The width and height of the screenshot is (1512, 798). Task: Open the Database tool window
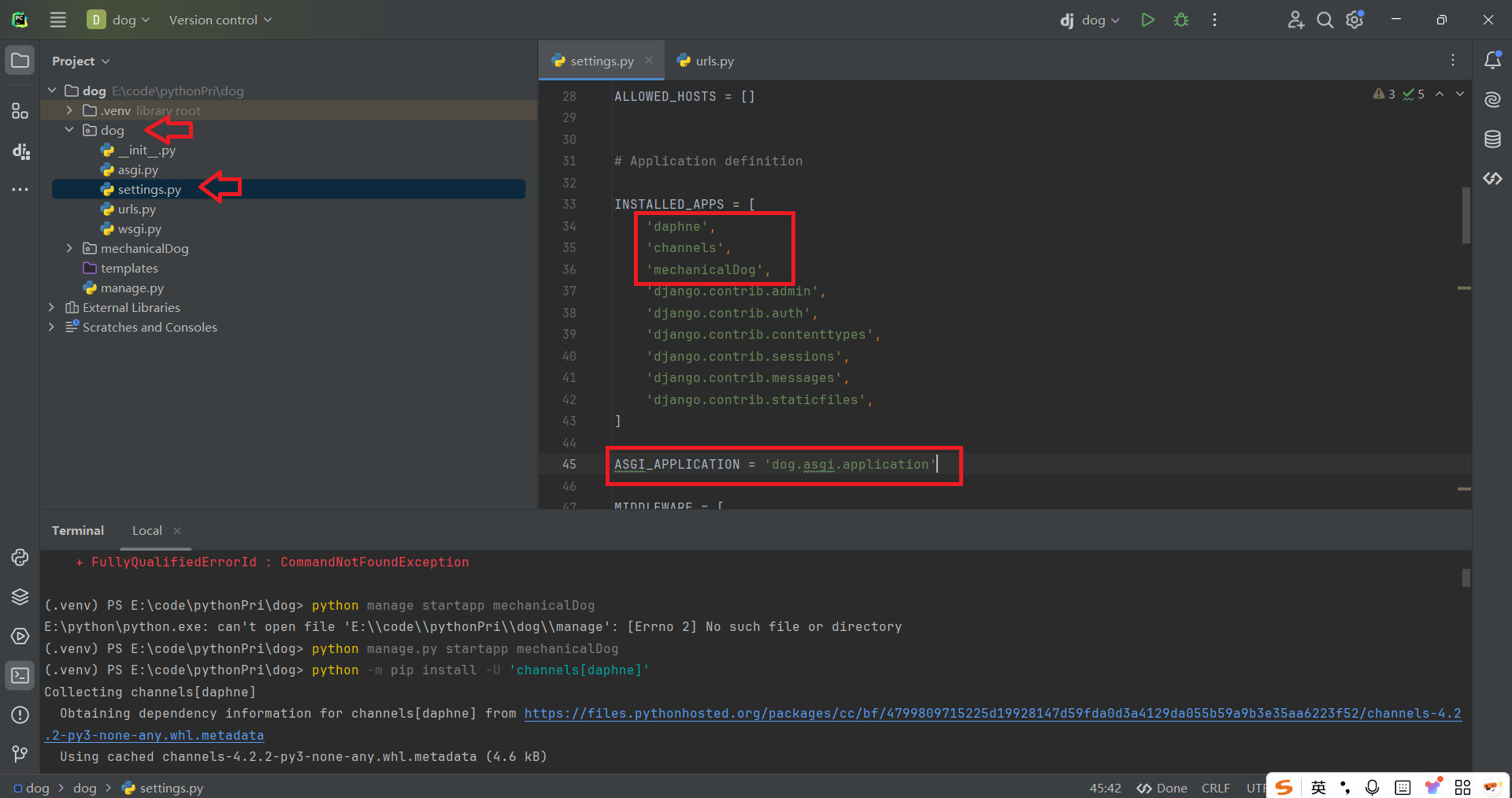[x=1492, y=139]
